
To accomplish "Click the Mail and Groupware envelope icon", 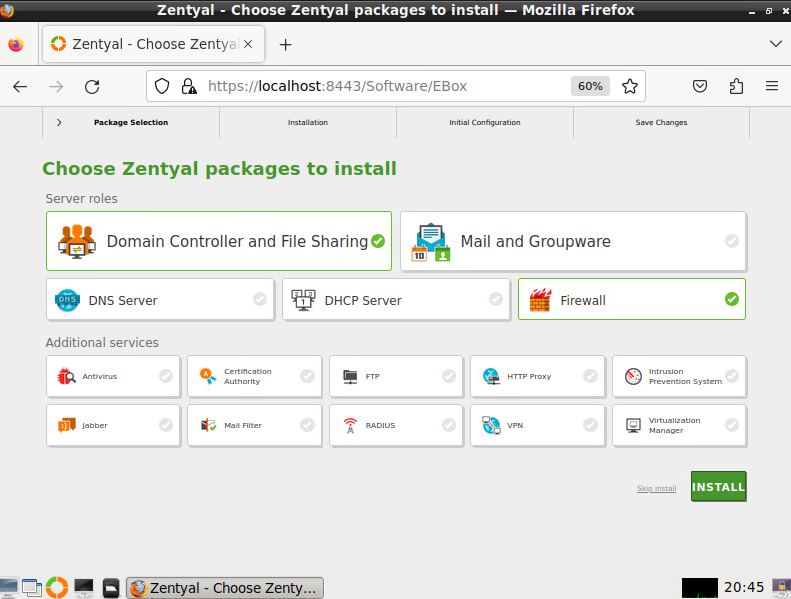I will 431,242.
